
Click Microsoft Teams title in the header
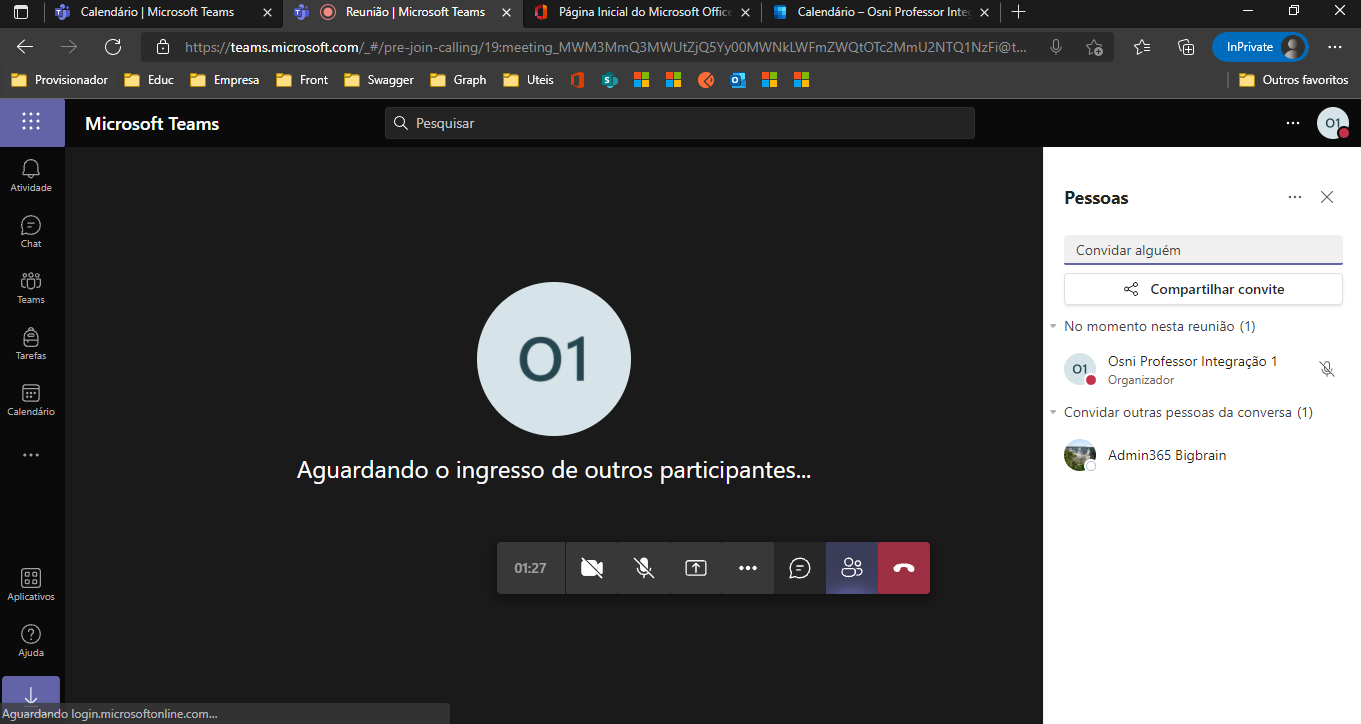click(152, 124)
